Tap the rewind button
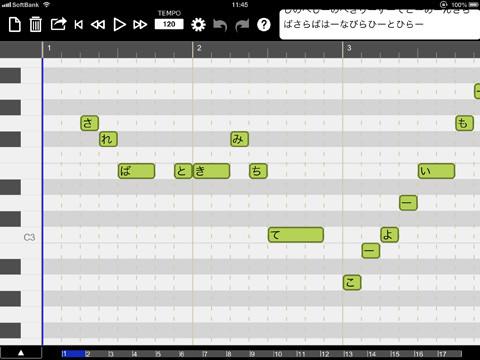 tap(98, 25)
